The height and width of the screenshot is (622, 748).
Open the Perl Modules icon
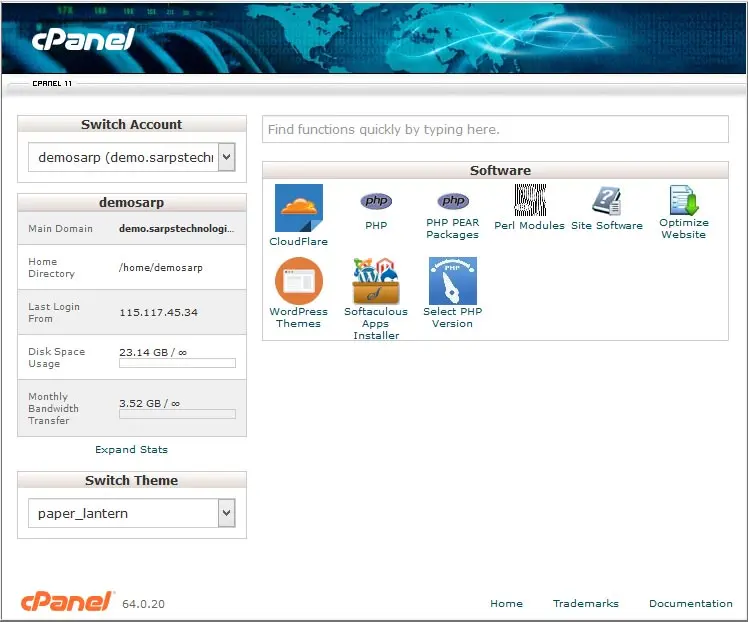[530, 200]
